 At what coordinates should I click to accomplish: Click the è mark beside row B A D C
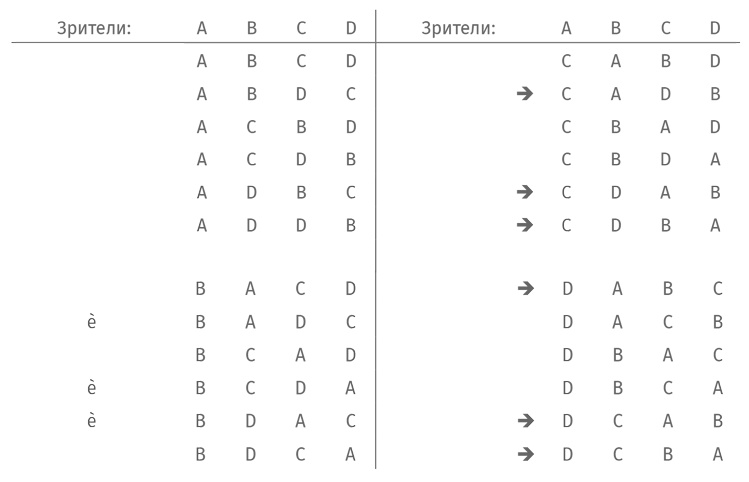(x=92, y=323)
